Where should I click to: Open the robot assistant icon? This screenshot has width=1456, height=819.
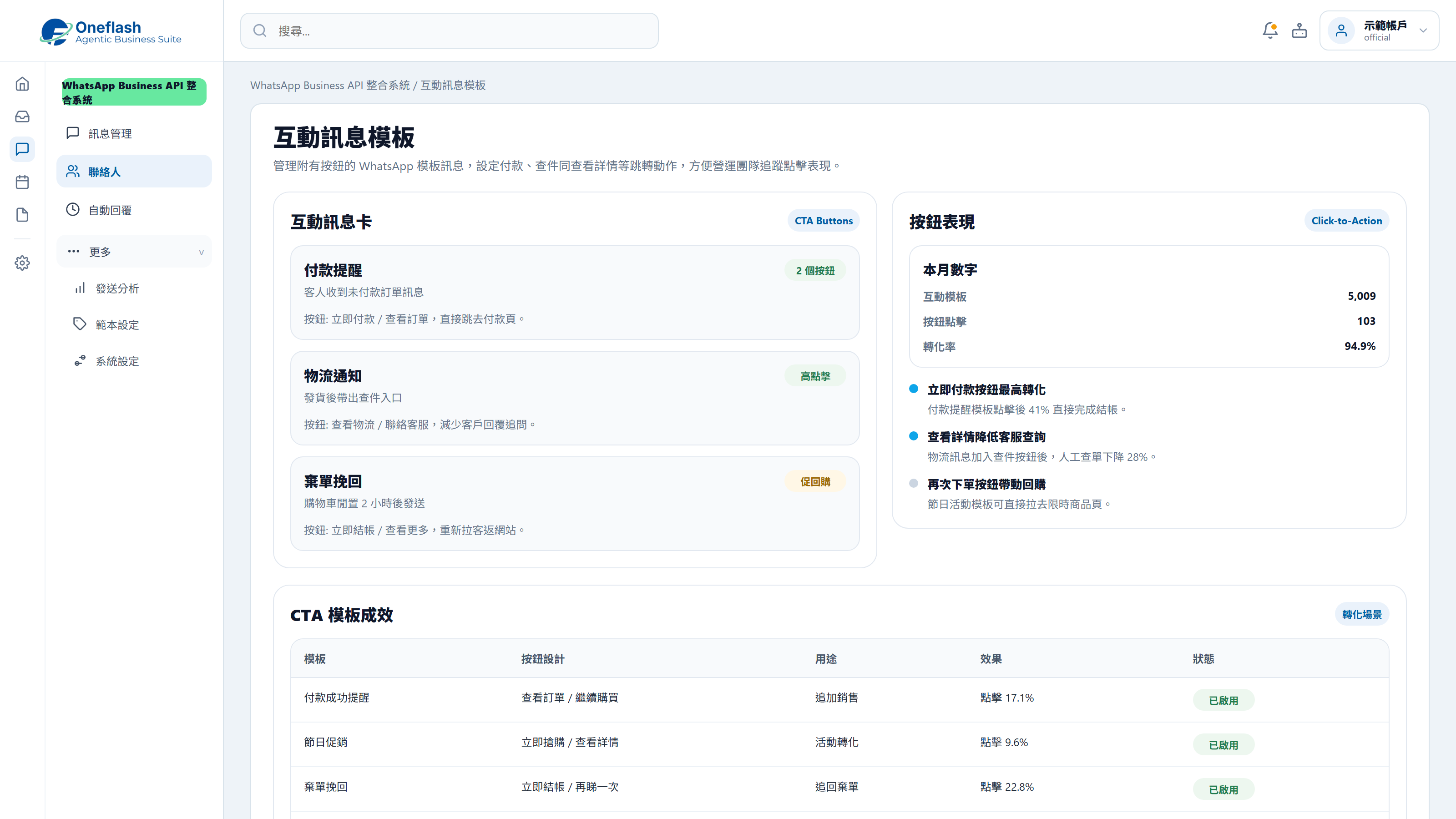(x=1299, y=30)
